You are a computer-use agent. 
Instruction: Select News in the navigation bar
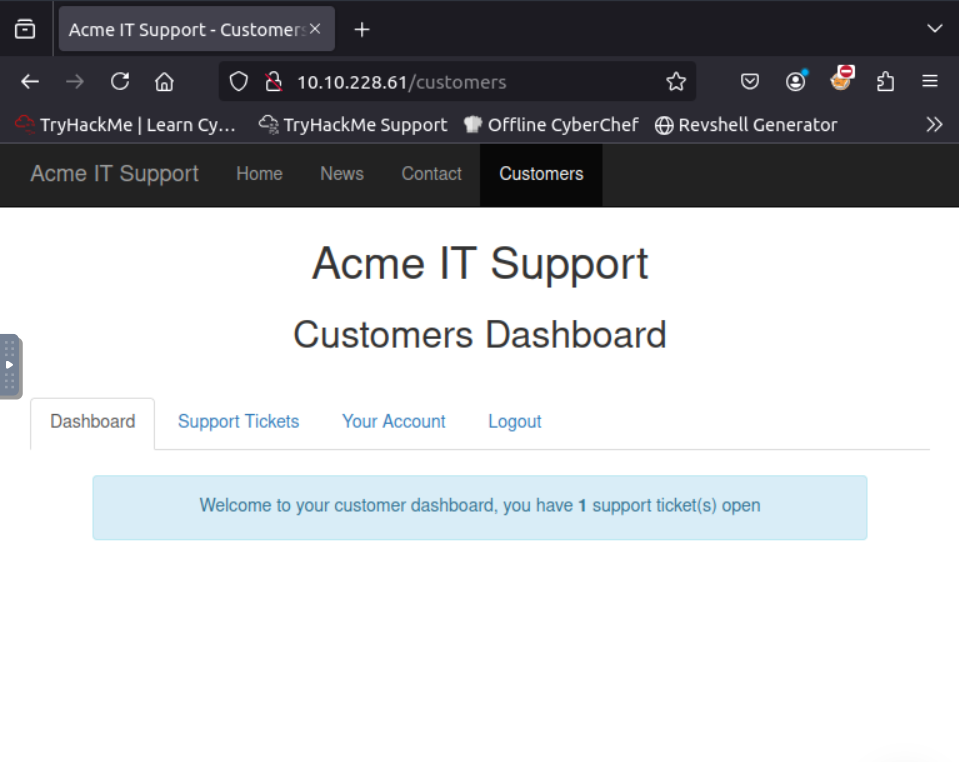pos(341,174)
